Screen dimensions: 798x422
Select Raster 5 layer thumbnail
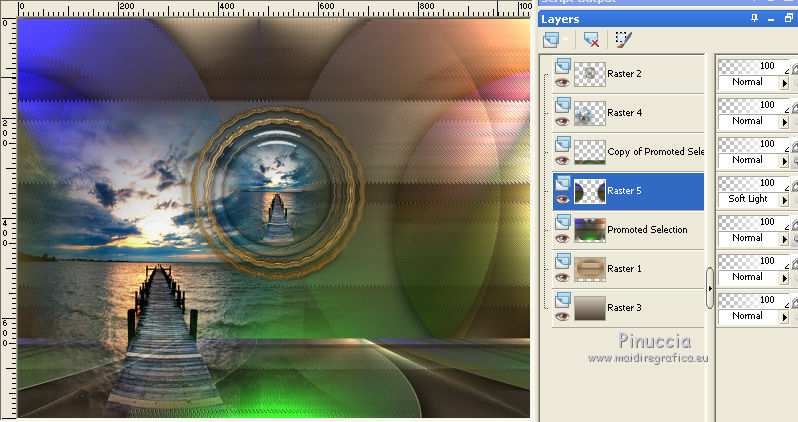(x=590, y=191)
